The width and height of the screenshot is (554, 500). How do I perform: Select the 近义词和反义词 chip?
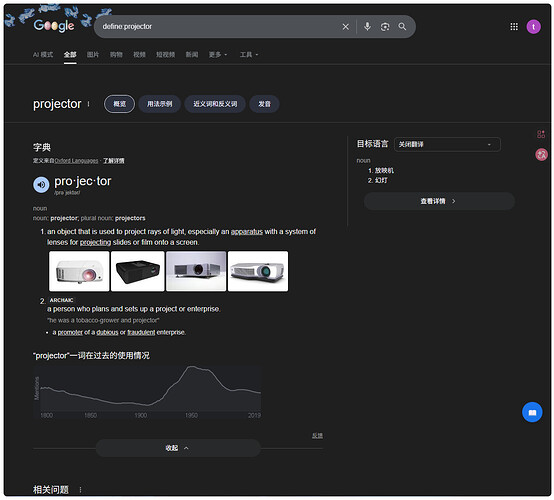215,104
